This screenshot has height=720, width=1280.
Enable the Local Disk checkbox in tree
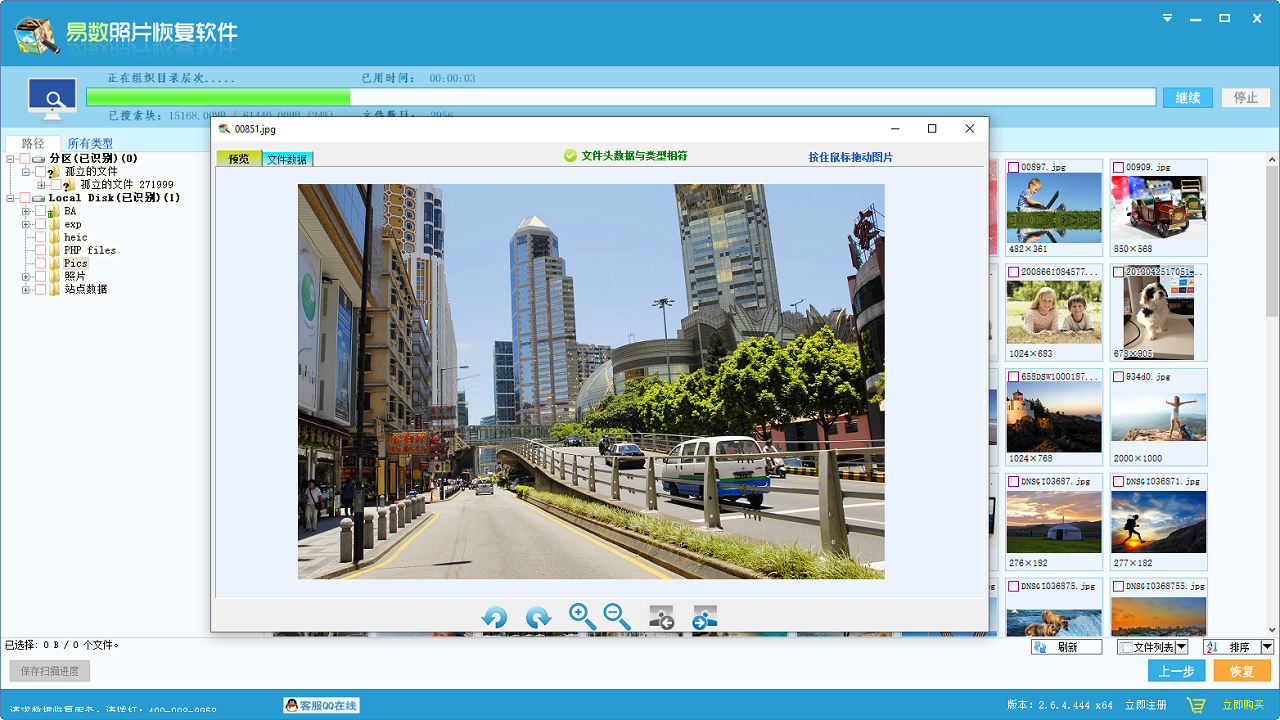[24, 198]
